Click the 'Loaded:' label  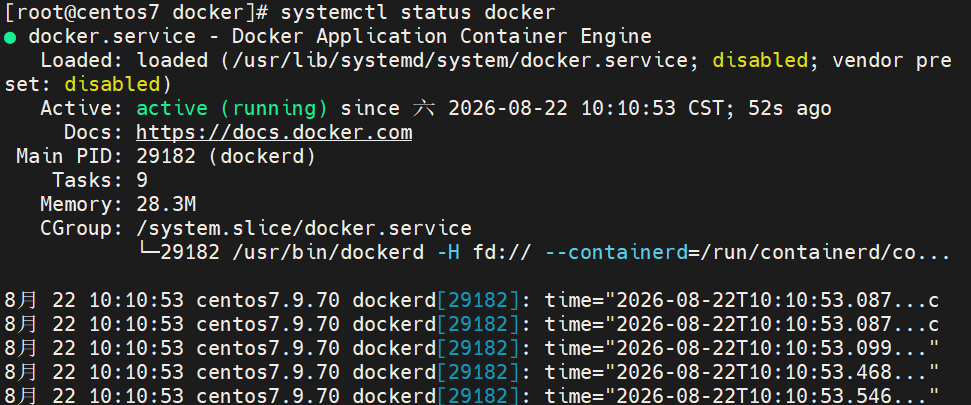[81, 61]
